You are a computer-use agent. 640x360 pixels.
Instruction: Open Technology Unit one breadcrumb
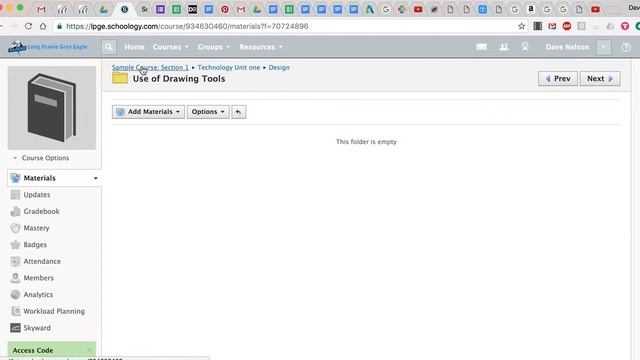[x=229, y=67]
